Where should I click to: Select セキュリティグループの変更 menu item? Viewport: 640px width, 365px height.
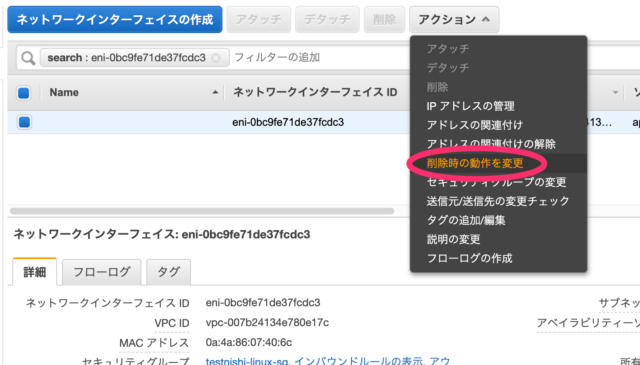496,182
